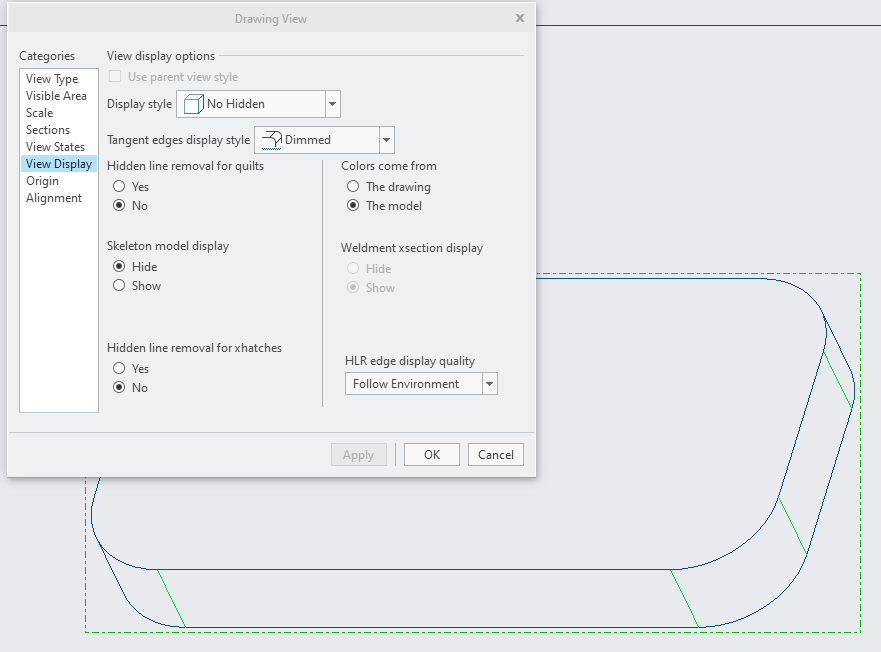Open the View Type category
The height and width of the screenshot is (652, 881).
pos(52,79)
